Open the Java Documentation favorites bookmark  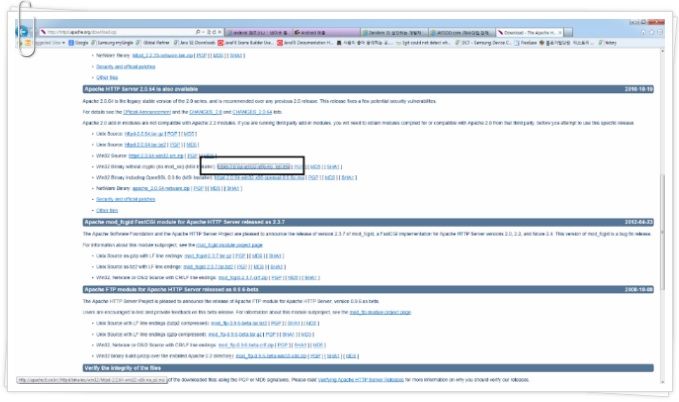click(x=305, y=43)
